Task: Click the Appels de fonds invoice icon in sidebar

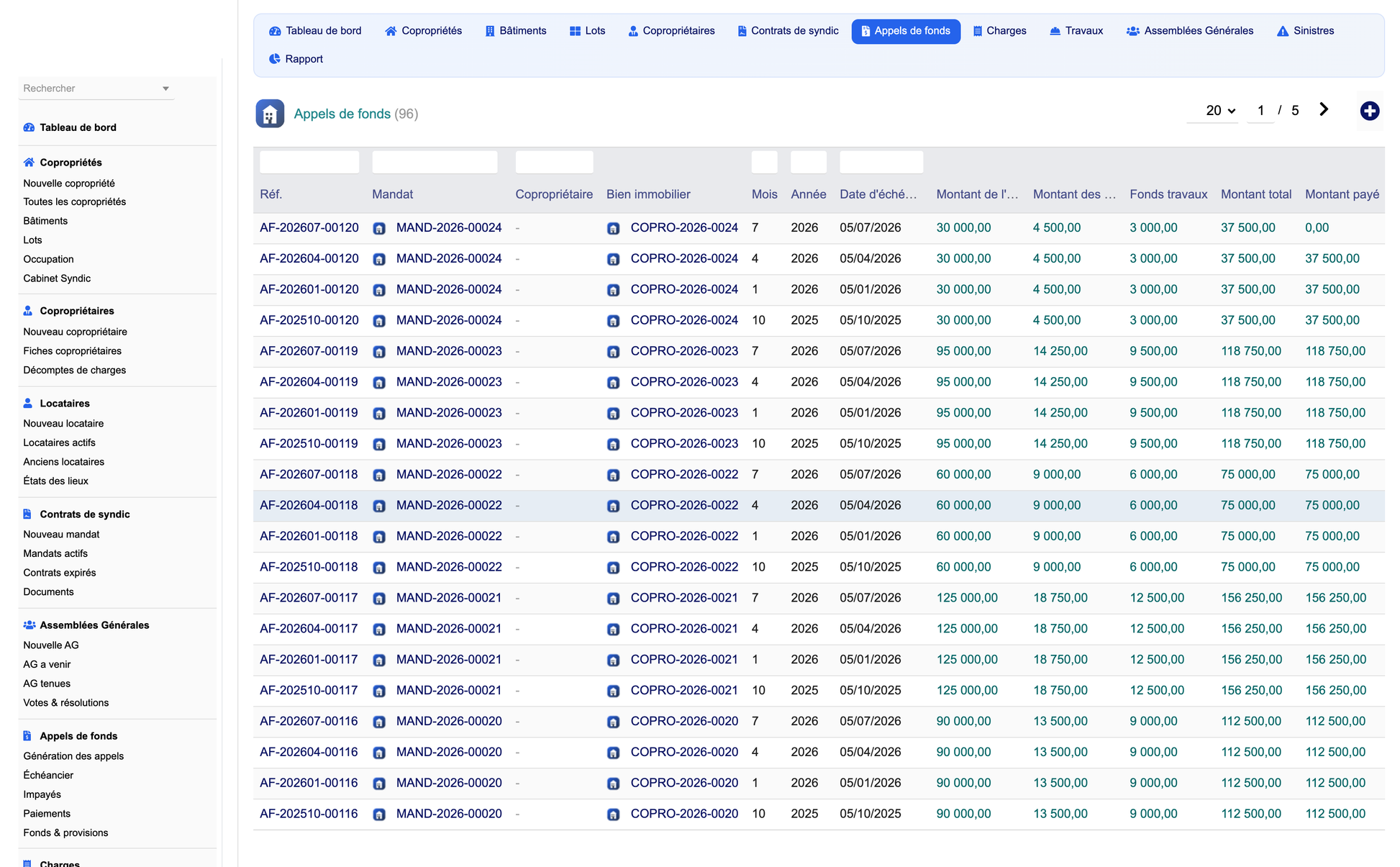Action: pos(27,735)
